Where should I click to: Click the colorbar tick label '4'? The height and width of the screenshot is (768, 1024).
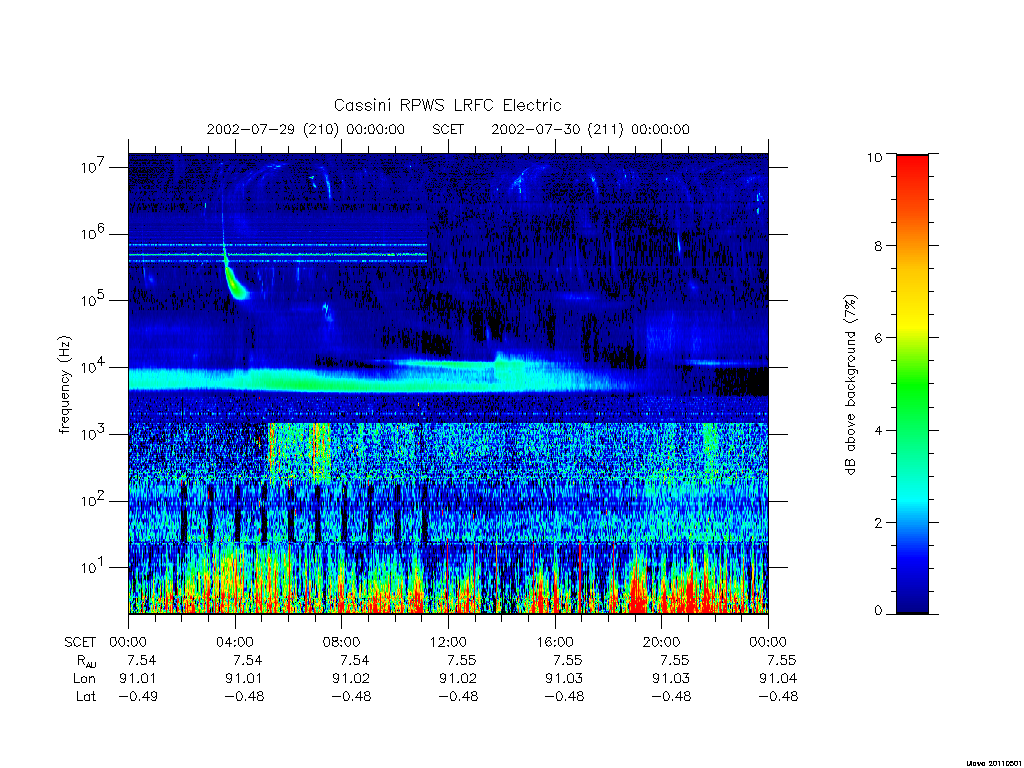[x=878, y=430]
